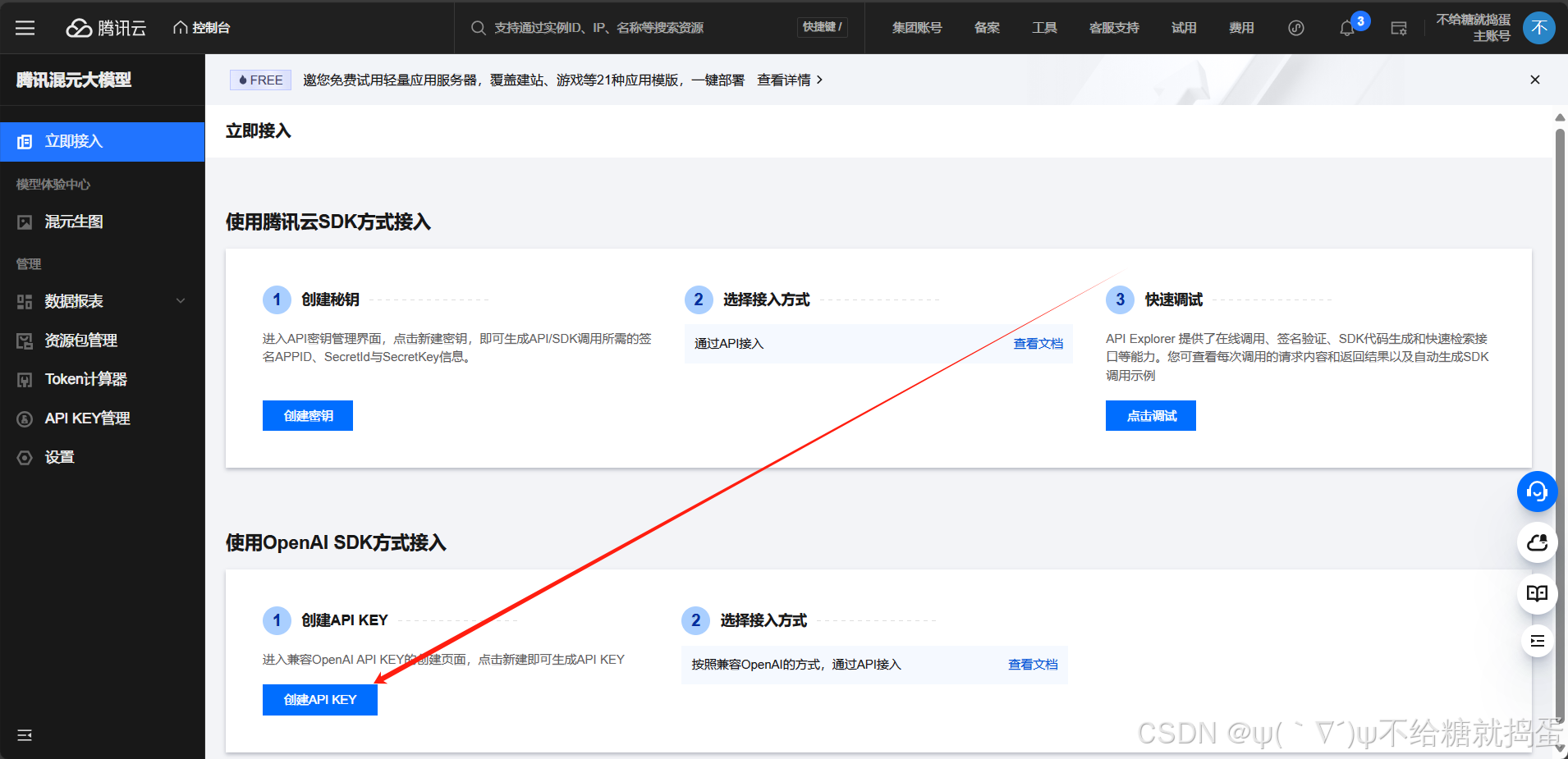Screen dimensions: 1568x759
Task: Open 查看文档 for OpenAI compatible access
Action: pyautogui.click(x=1033, y=665)
